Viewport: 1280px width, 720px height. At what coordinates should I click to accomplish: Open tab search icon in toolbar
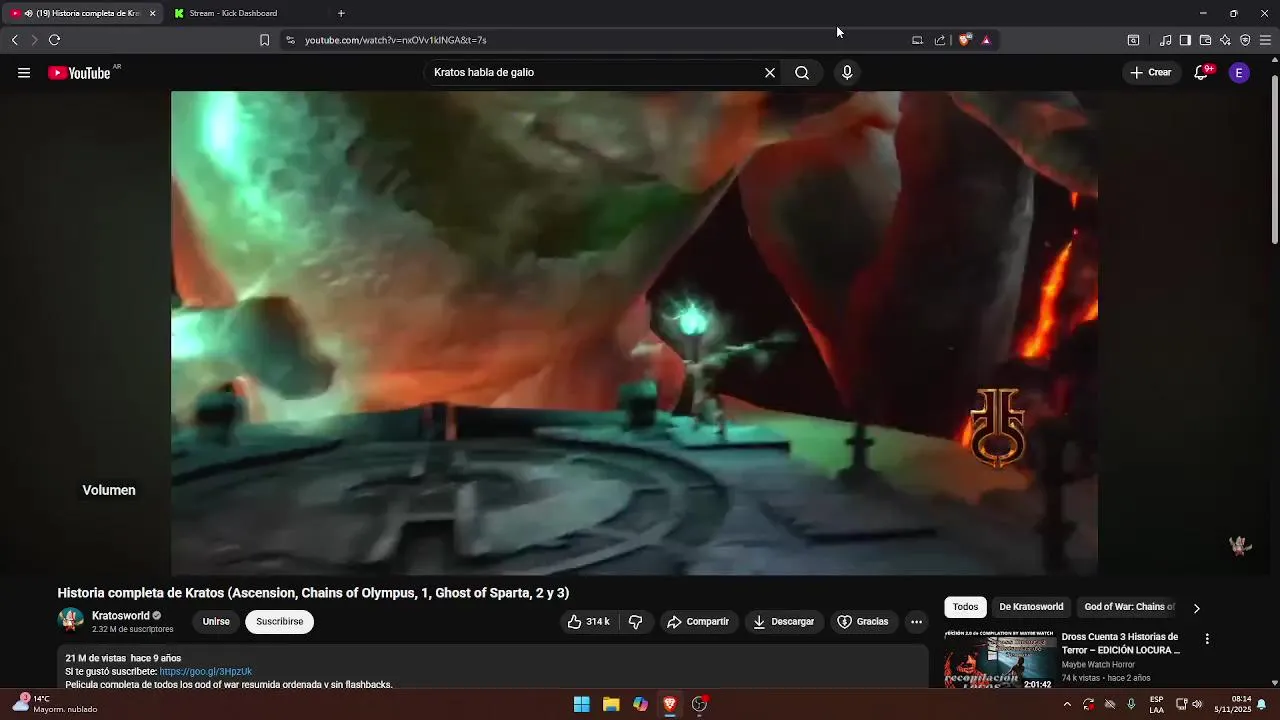[x=1133, y=40]
